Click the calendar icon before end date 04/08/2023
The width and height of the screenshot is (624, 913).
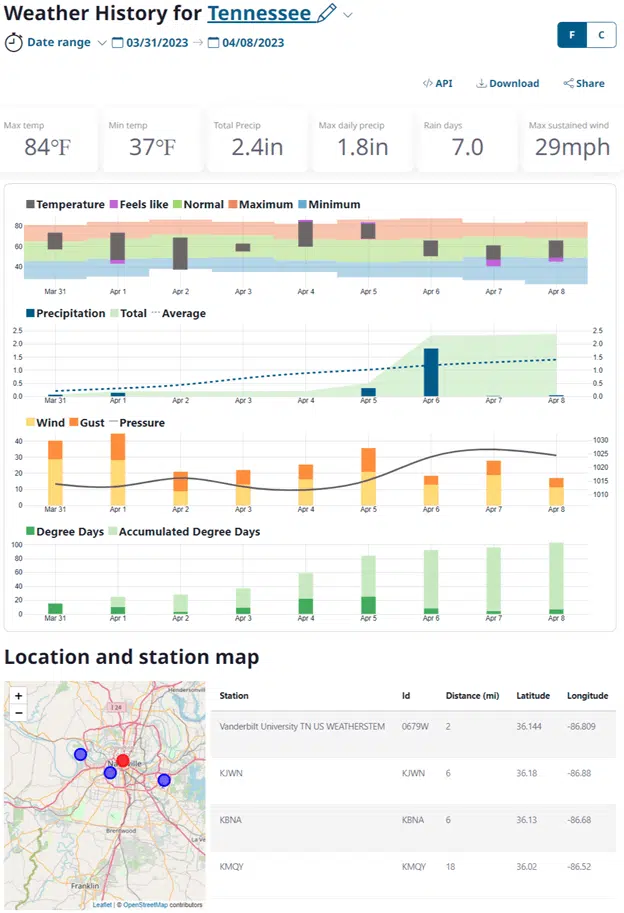coord(213,43)
